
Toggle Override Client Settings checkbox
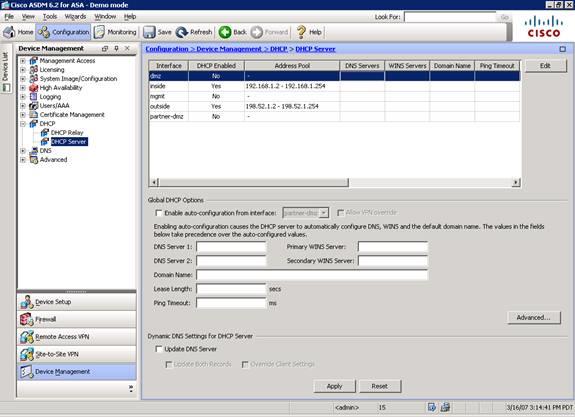tap(245, 364)
